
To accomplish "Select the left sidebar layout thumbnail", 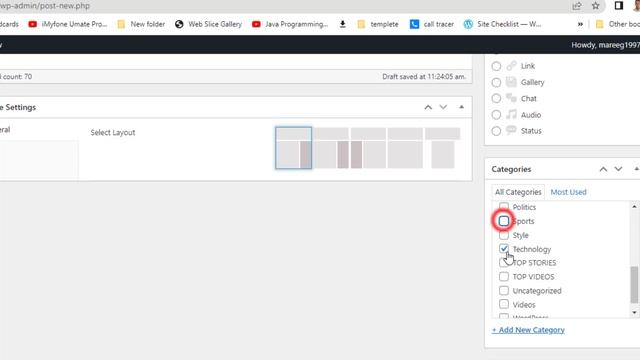I will click(x=368, y=148).
